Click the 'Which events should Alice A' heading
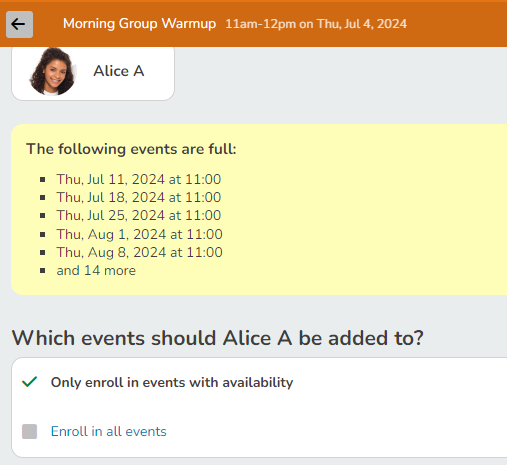The width and height of the screenshot is (507, 465). tap(218, 338)
